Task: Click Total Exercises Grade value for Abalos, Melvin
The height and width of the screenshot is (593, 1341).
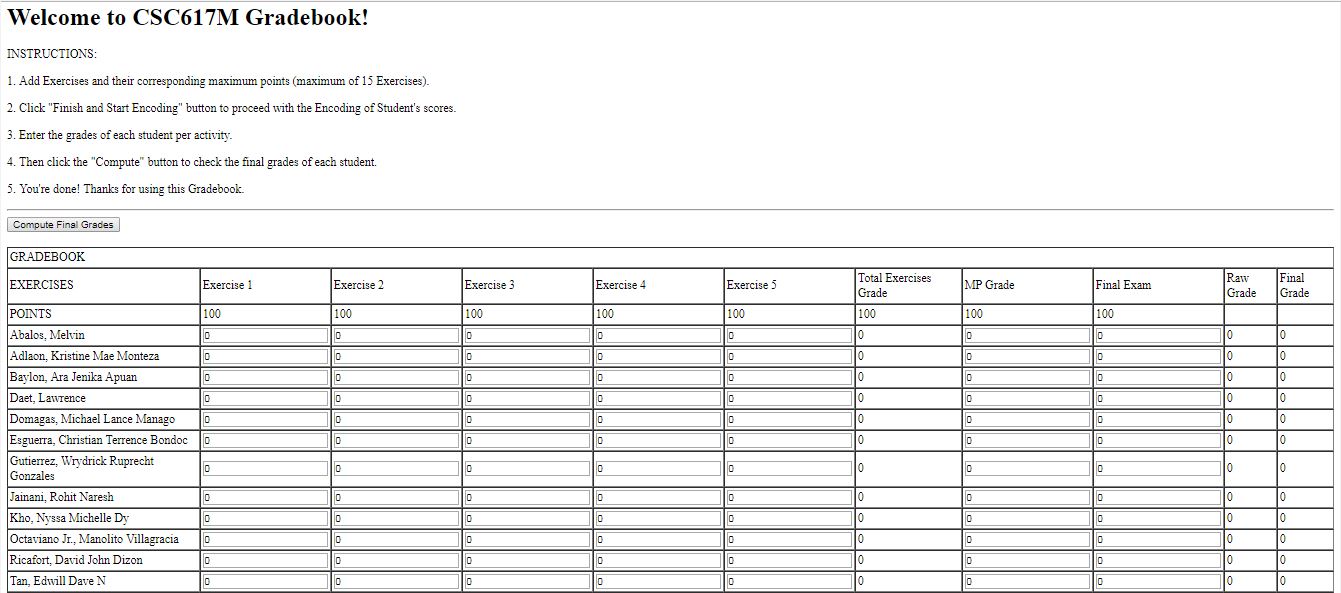Action: pos(861,336)
